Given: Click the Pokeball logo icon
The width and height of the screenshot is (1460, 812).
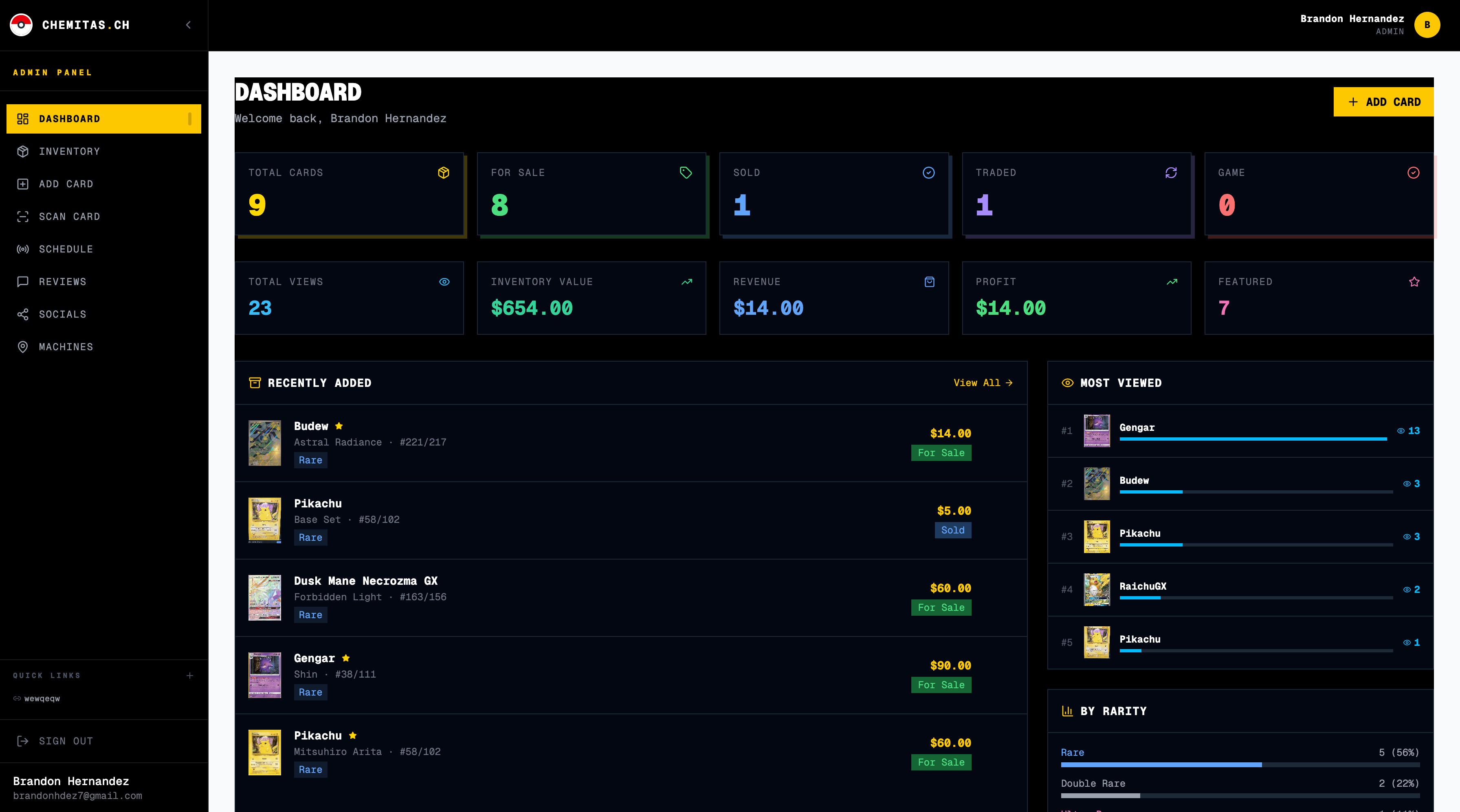Looking at the screenshot, I should tap(21, 25).
